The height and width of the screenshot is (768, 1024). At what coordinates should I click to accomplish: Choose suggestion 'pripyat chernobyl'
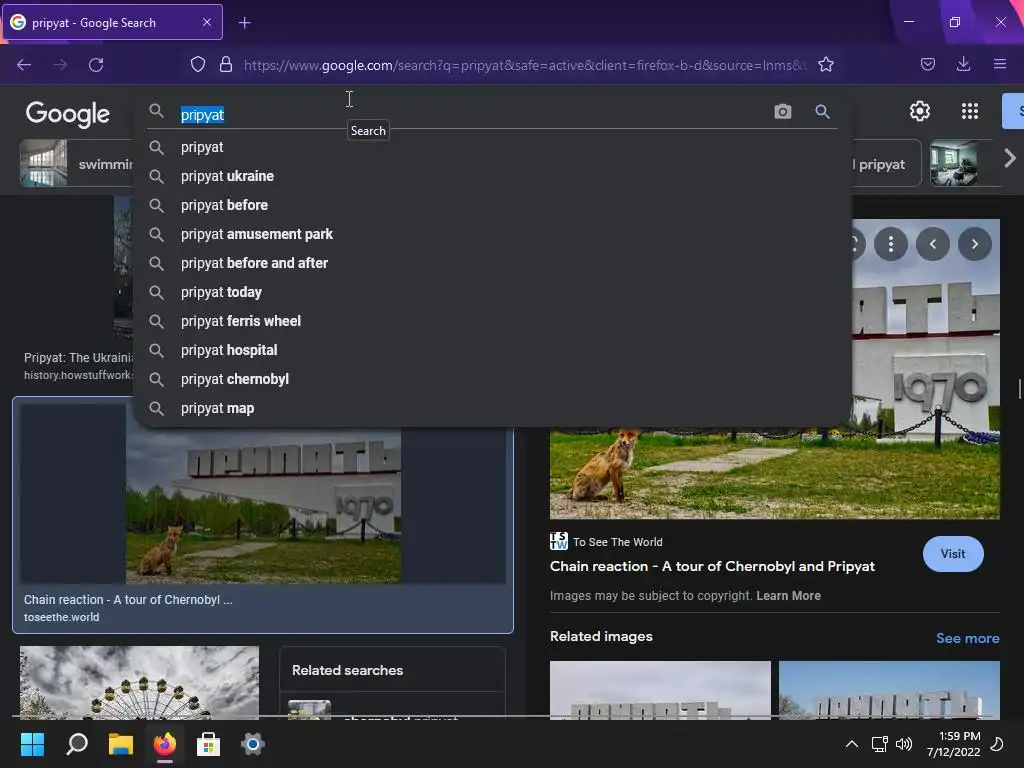click(492, 379)
